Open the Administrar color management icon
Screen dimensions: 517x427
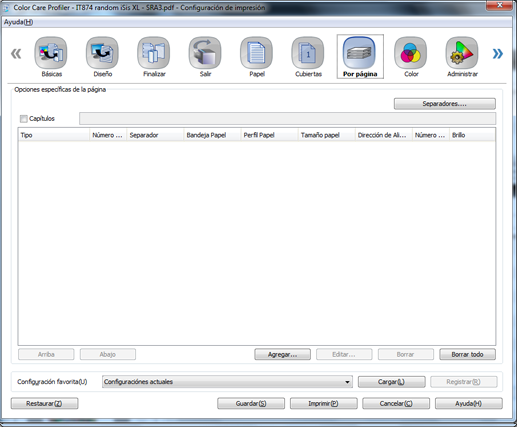click(x=462, y=53)
